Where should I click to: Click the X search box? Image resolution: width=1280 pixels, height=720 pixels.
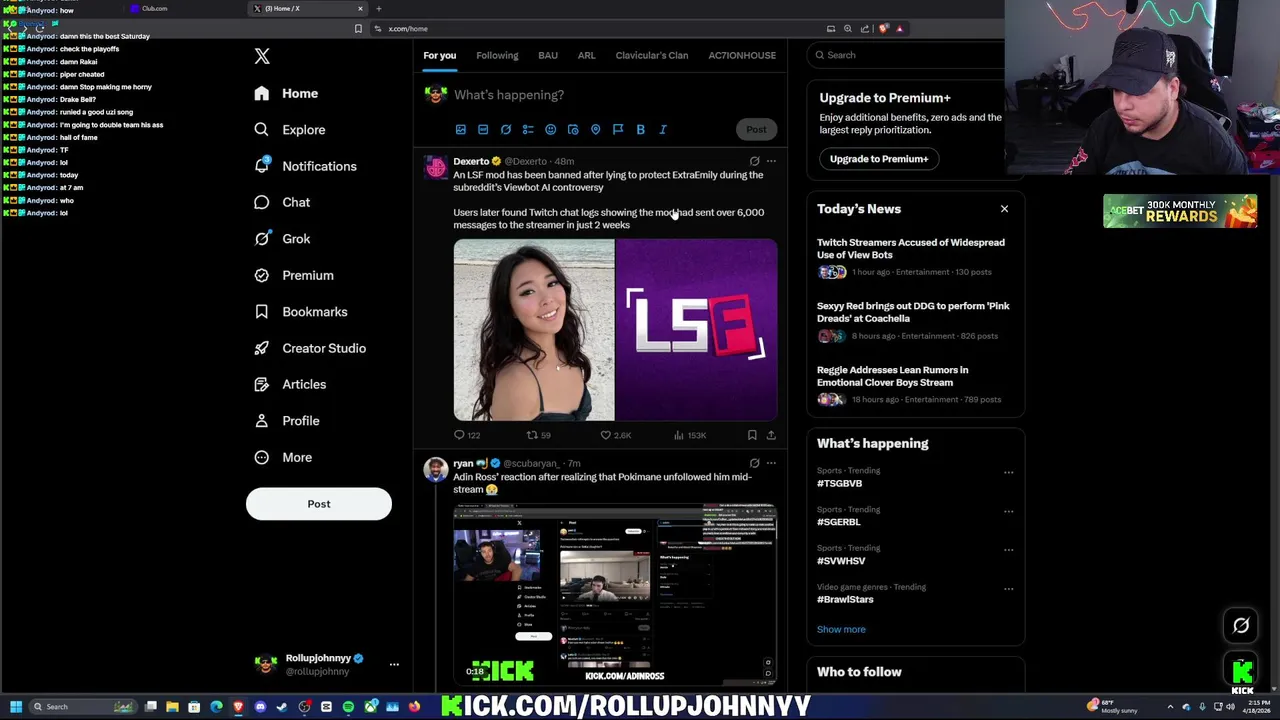click(905, 55)
